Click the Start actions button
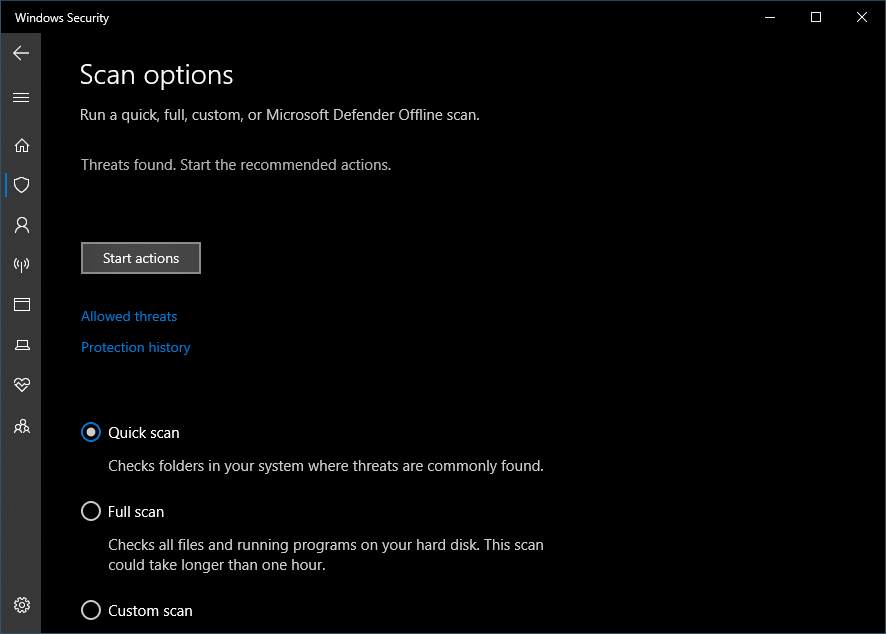 point(140,257)
